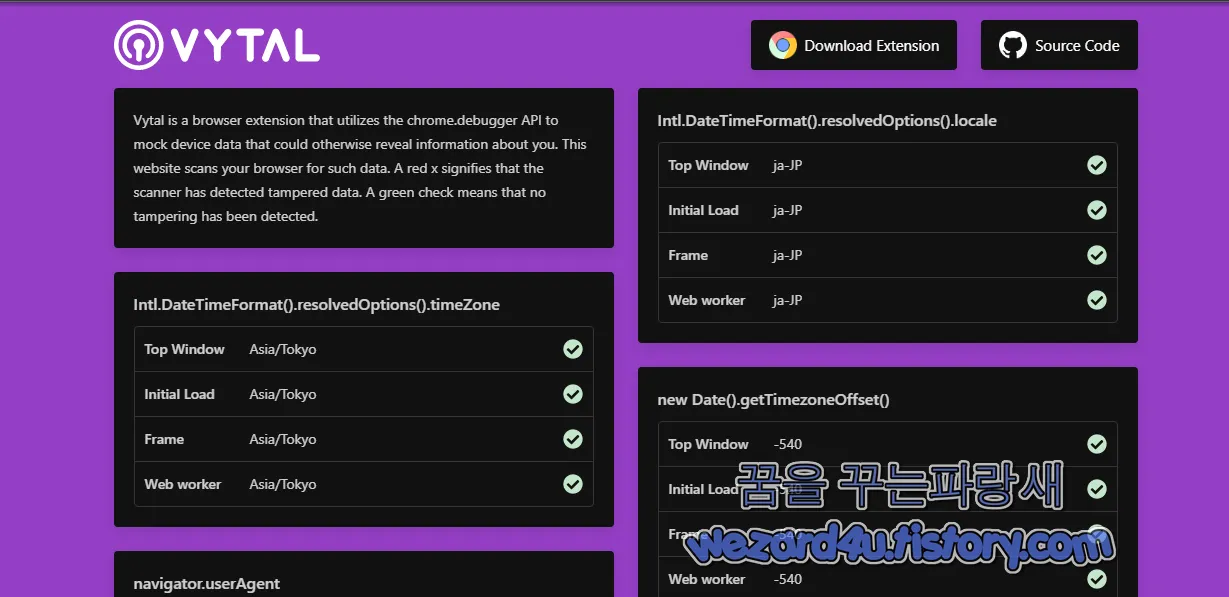Select the Intl.DateTimeFormat().resolvedOptions().locale heading

click(827, 120)
